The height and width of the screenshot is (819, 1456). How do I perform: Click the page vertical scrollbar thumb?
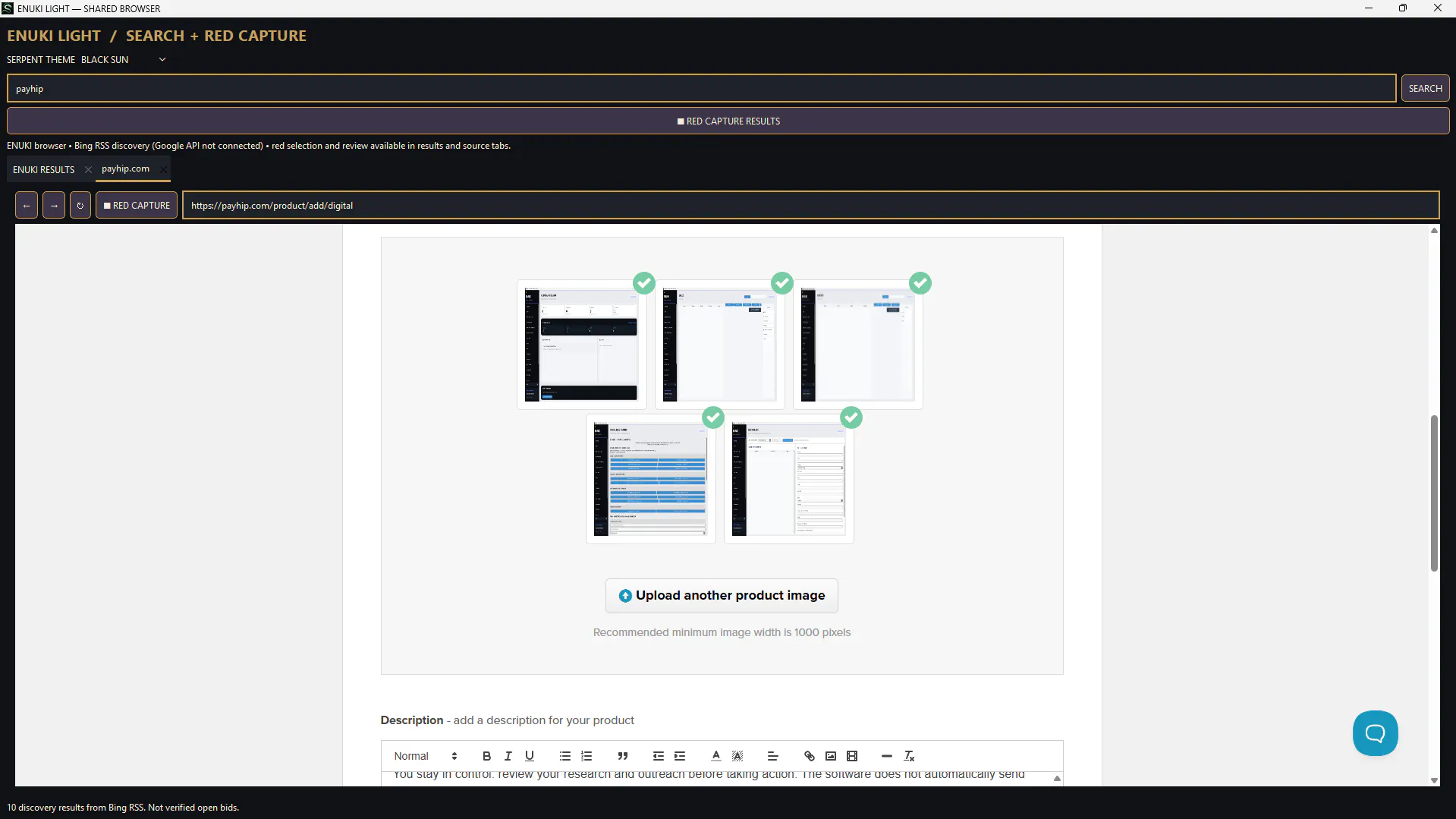(1434, 493)
